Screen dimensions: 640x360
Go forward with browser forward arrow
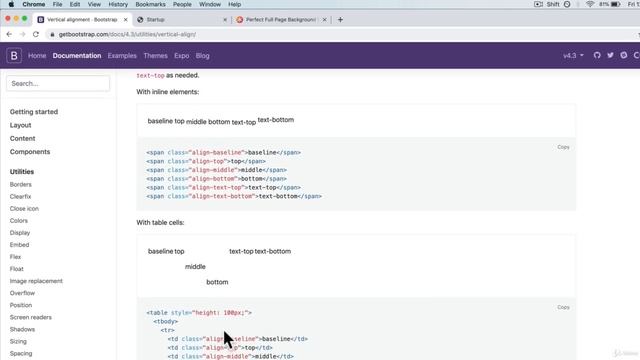tap(22, 34)
